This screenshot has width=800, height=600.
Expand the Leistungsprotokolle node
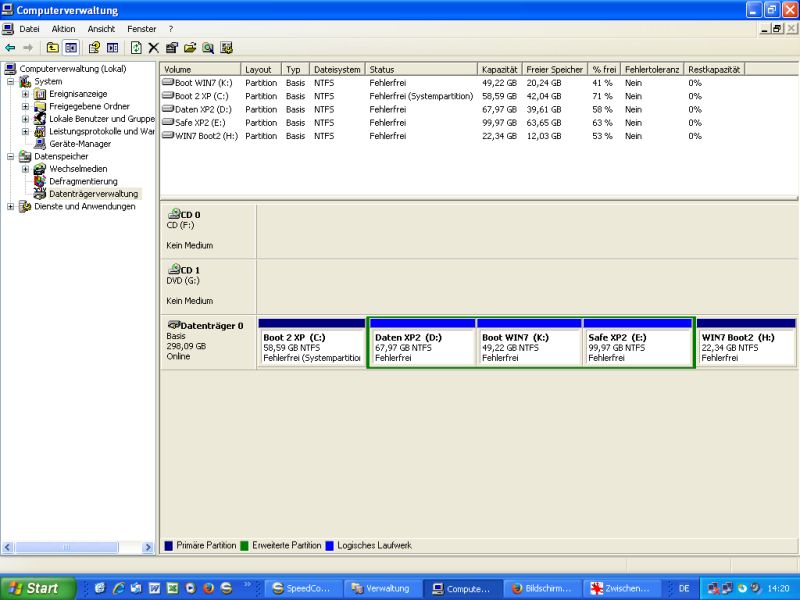point(25,132)
